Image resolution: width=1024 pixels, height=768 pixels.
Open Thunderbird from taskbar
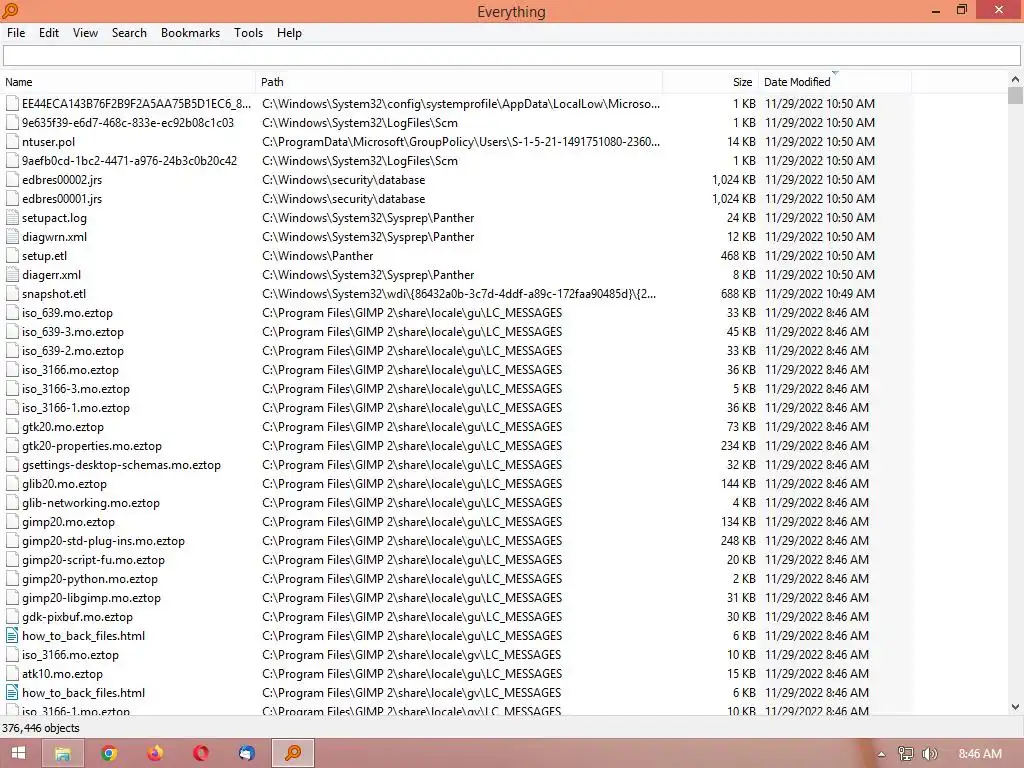[246, 753]
